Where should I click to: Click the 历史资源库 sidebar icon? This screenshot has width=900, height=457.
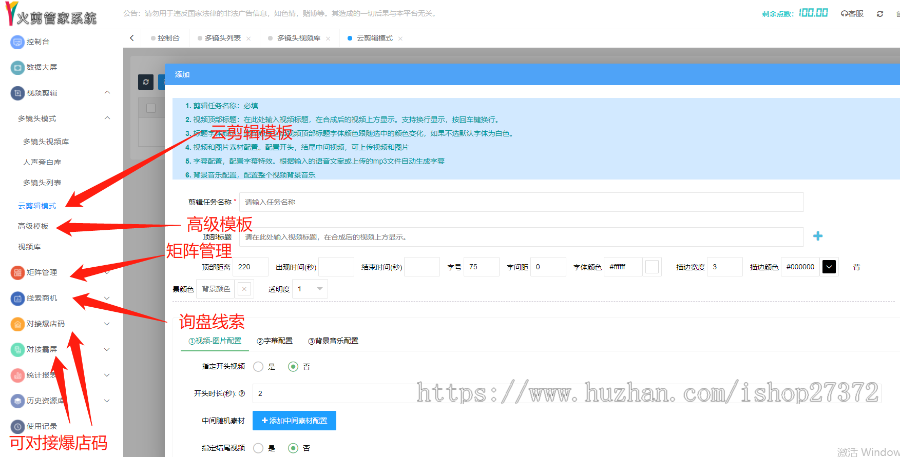(x=17, y=401)
